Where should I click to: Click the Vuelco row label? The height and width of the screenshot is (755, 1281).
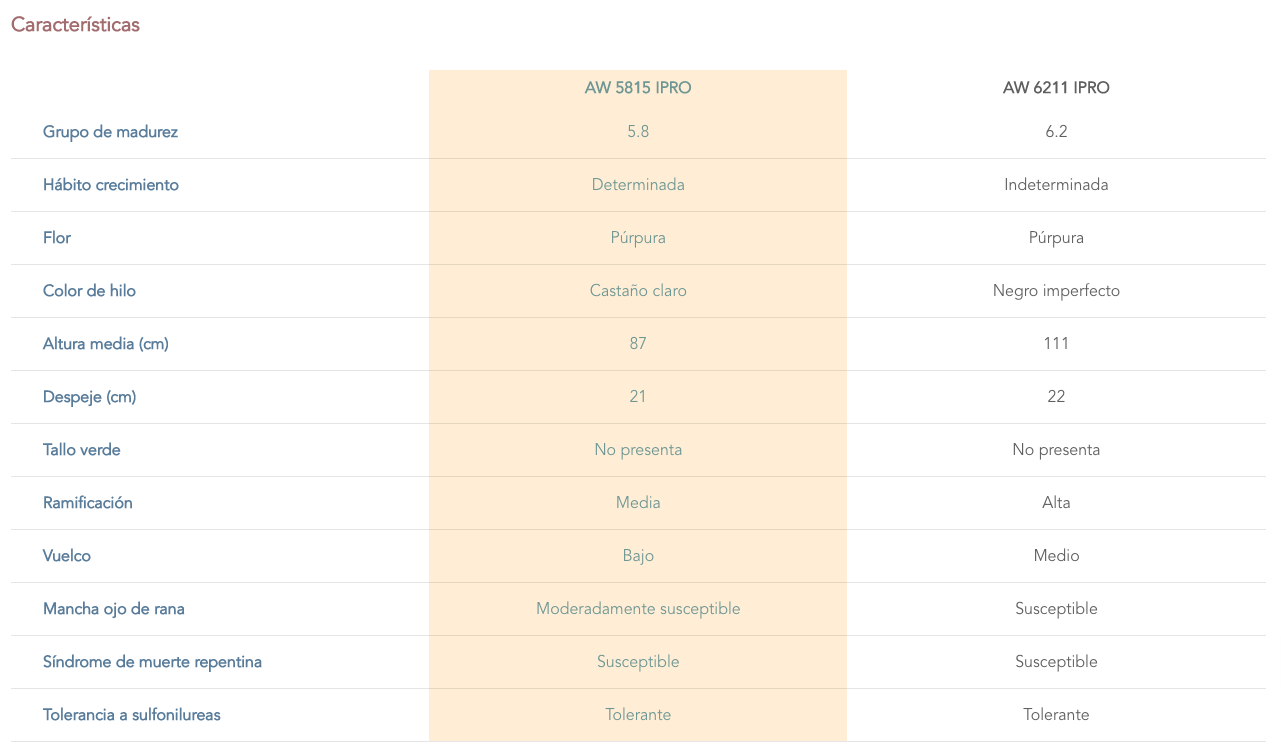[x=66, y=556]
